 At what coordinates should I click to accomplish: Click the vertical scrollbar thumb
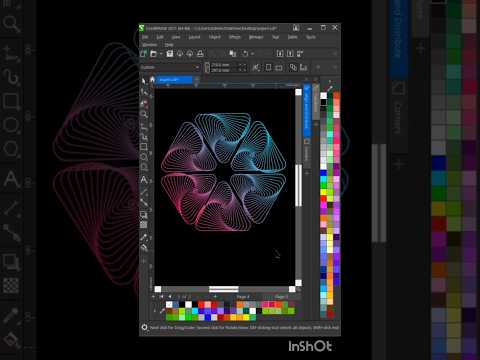298,185
